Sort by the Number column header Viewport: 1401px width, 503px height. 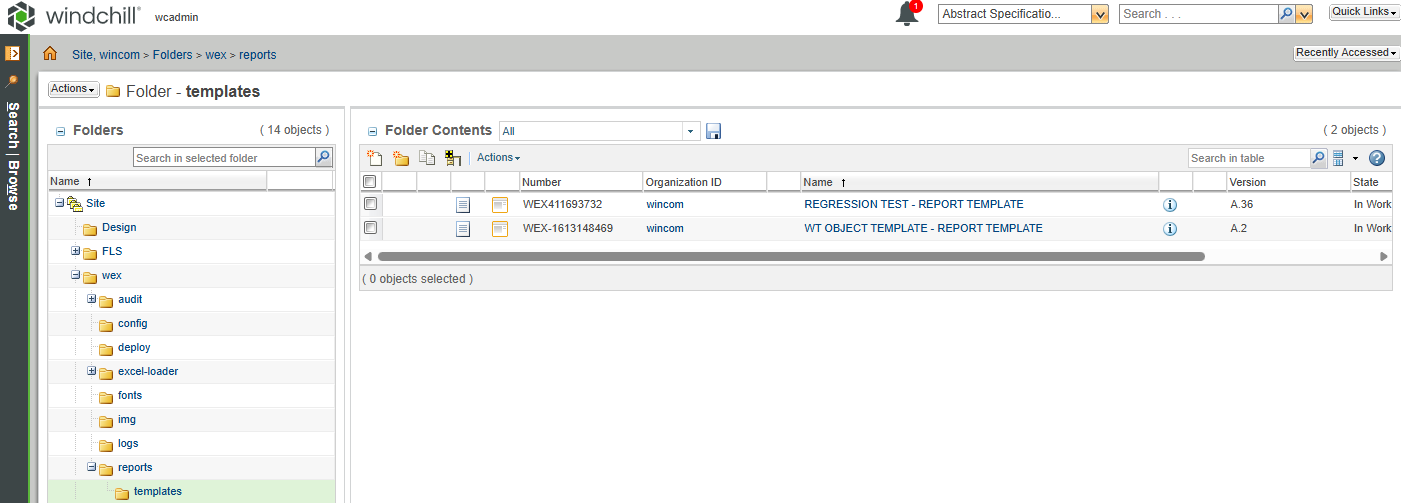click(542, 182)
